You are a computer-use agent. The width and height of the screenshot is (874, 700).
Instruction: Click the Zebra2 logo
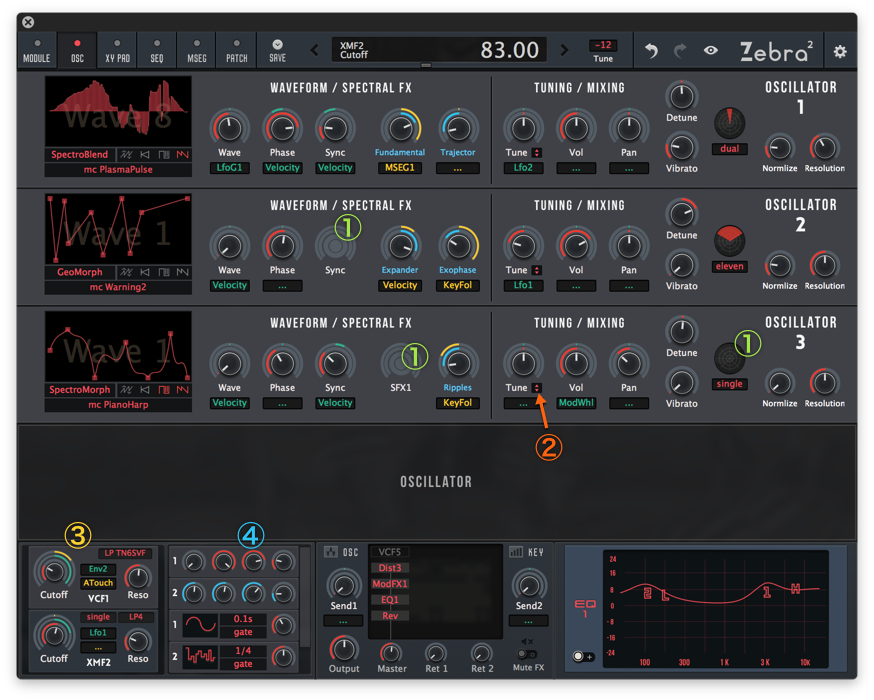(x=776, y=51)
